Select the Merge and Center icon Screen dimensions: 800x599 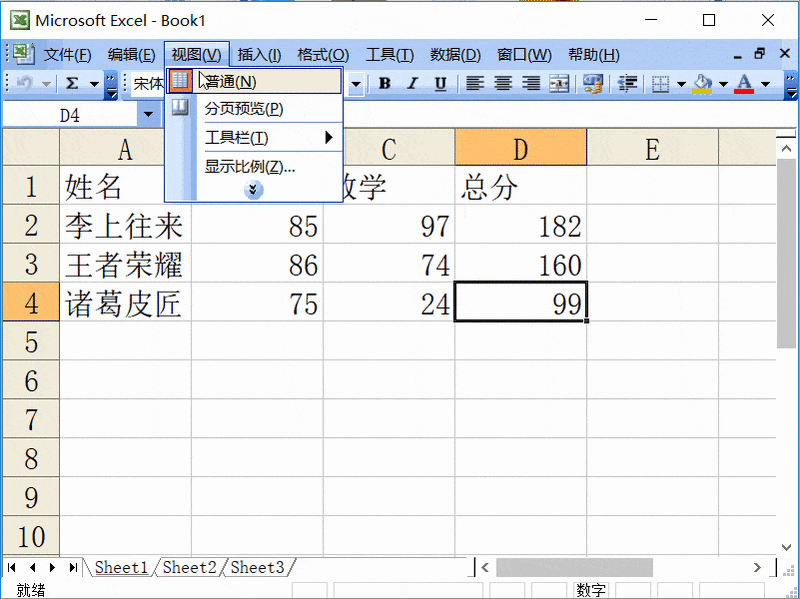[x=560, y=83]
